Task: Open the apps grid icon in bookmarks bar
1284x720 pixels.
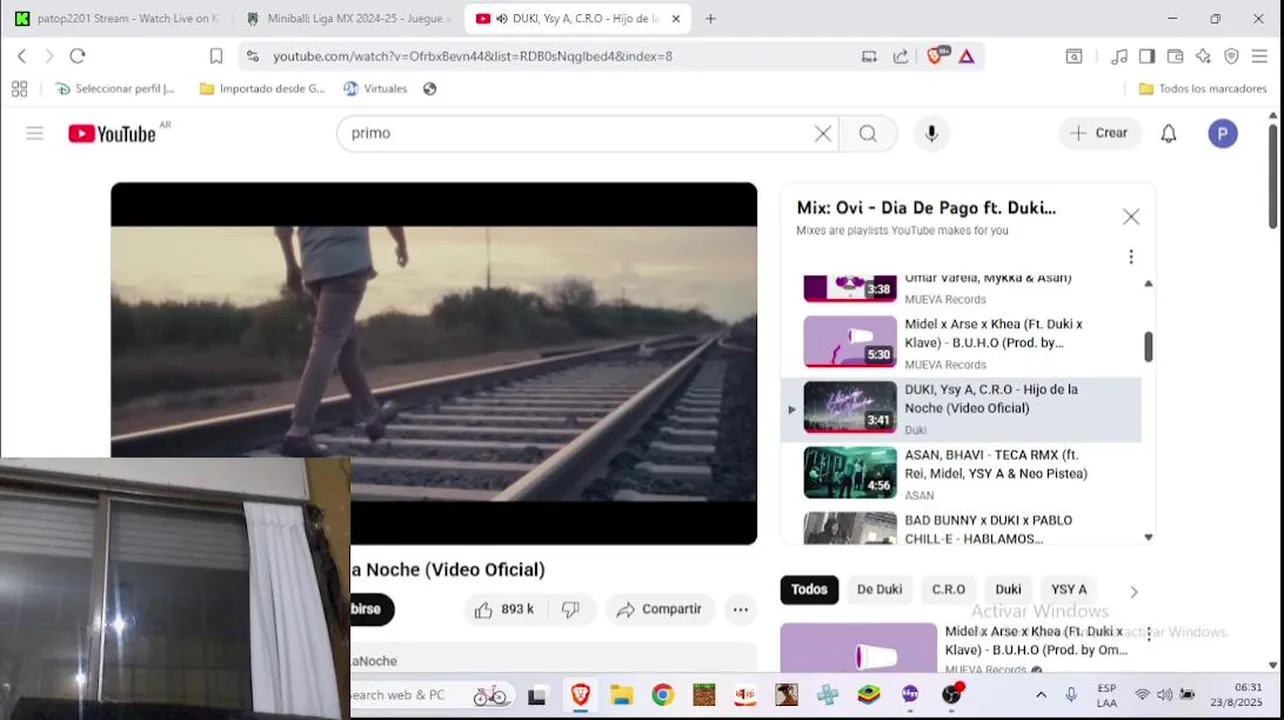Action: click(x=19, y=89)
